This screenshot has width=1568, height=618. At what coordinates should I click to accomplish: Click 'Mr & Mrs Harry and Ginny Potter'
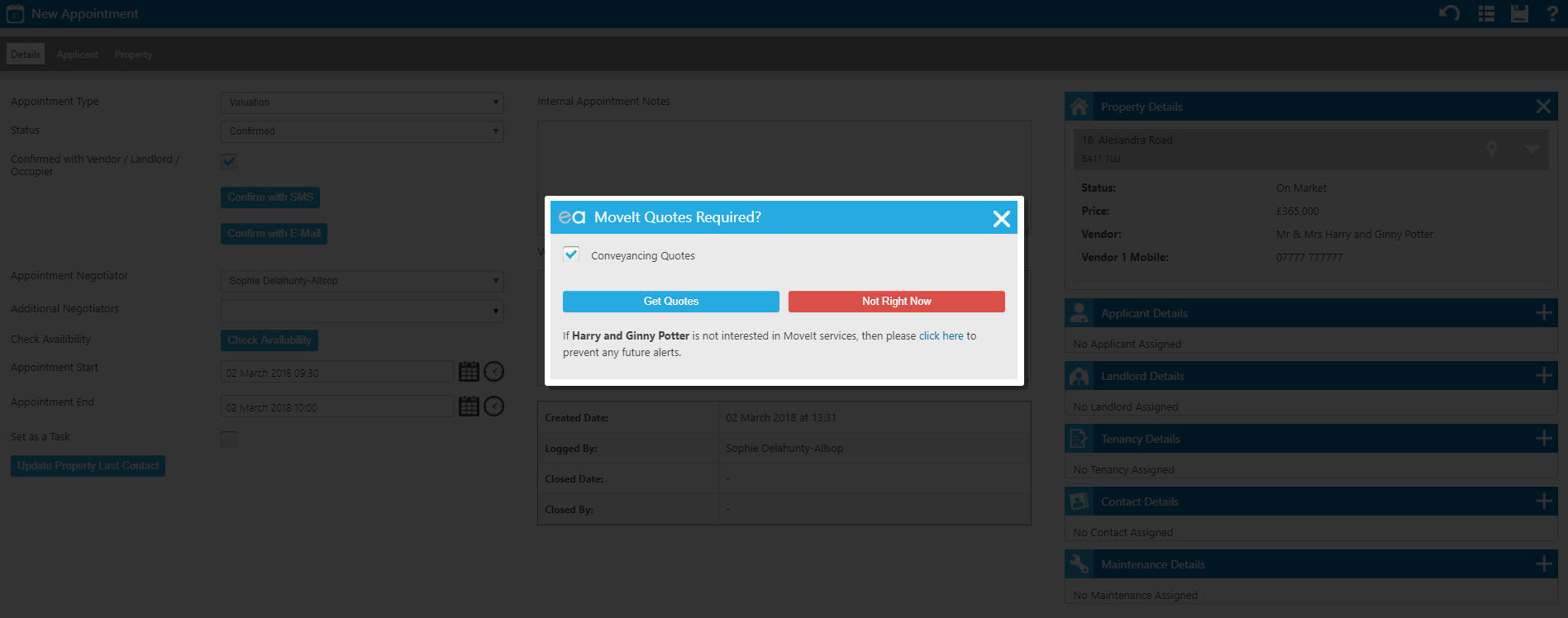pyautogui.click(x=1355, y=235)
